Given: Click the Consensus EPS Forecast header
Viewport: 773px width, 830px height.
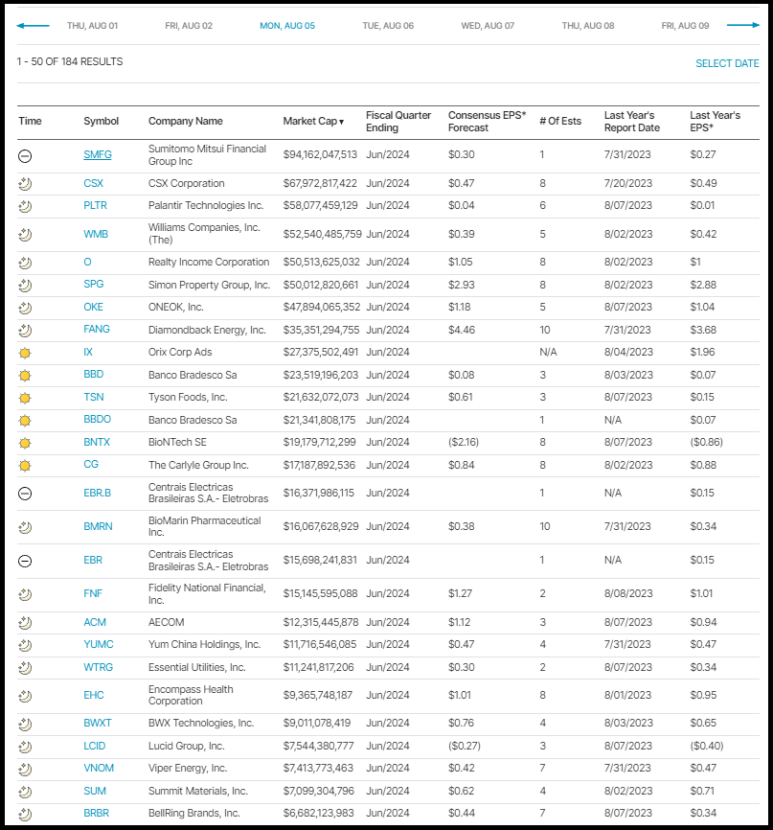Looking at the screenshot, I should click(487, 121).
